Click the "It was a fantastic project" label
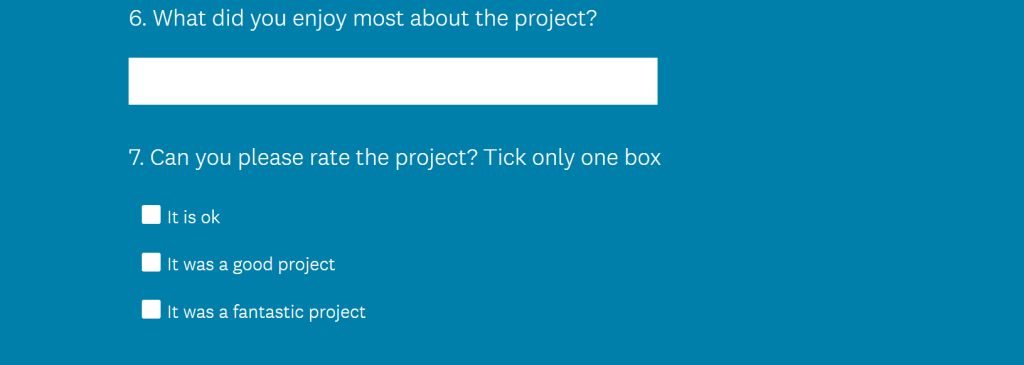Viewport: 1024px width, 365px height. 266,312
